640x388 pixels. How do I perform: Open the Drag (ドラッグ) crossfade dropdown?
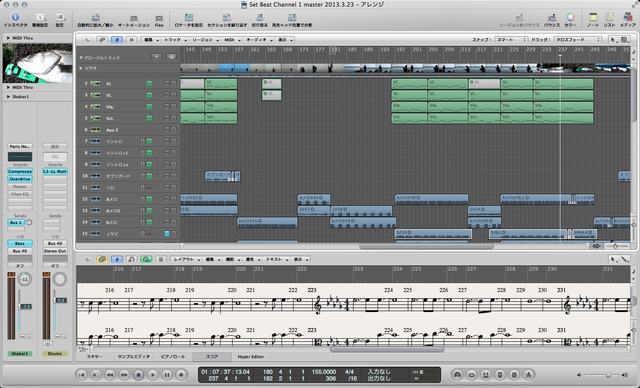(x=578, y=40)
